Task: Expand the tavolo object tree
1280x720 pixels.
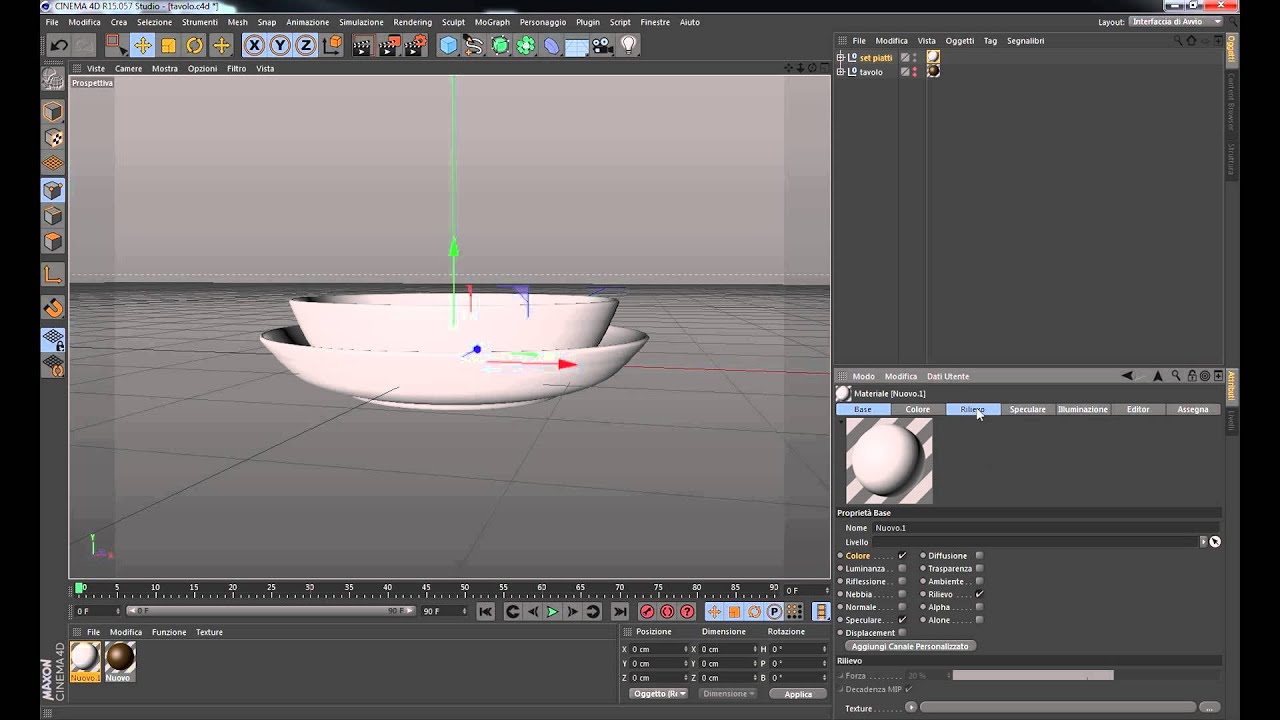Action: click(x=841, y=72)
